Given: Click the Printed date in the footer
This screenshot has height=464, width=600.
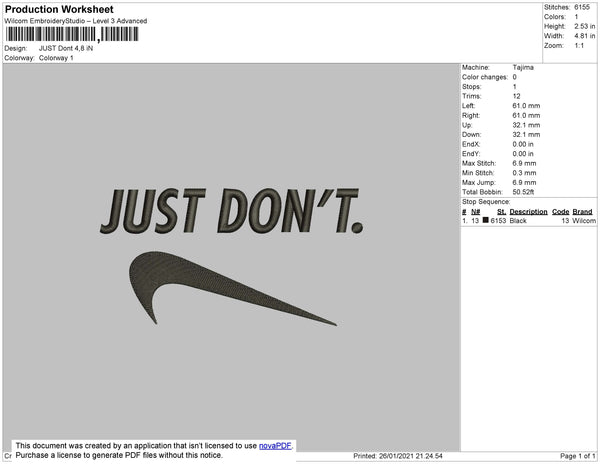Looking at the screenshot, I should 398,456.
